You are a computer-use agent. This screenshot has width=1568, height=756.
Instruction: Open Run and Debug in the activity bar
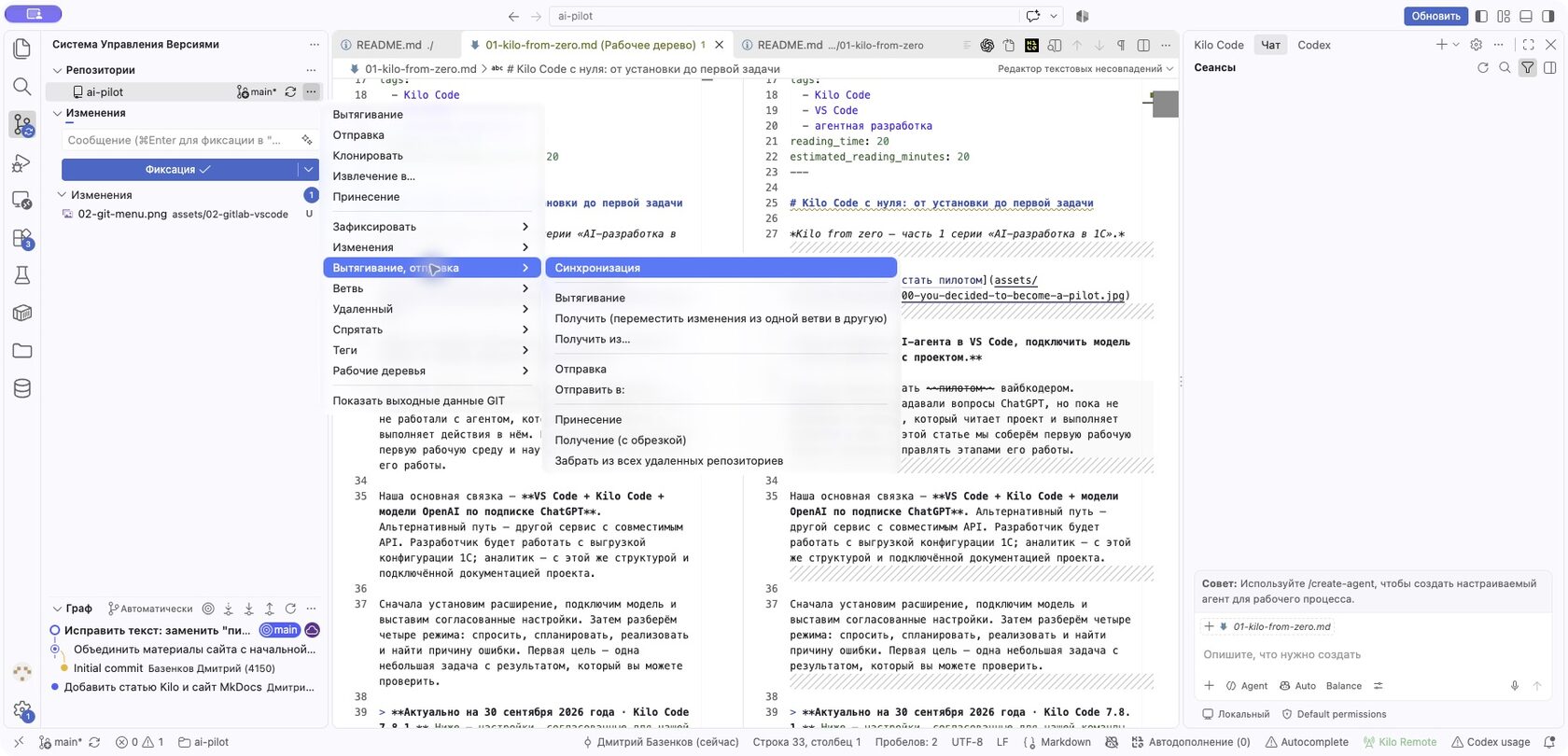pos(22,163)
